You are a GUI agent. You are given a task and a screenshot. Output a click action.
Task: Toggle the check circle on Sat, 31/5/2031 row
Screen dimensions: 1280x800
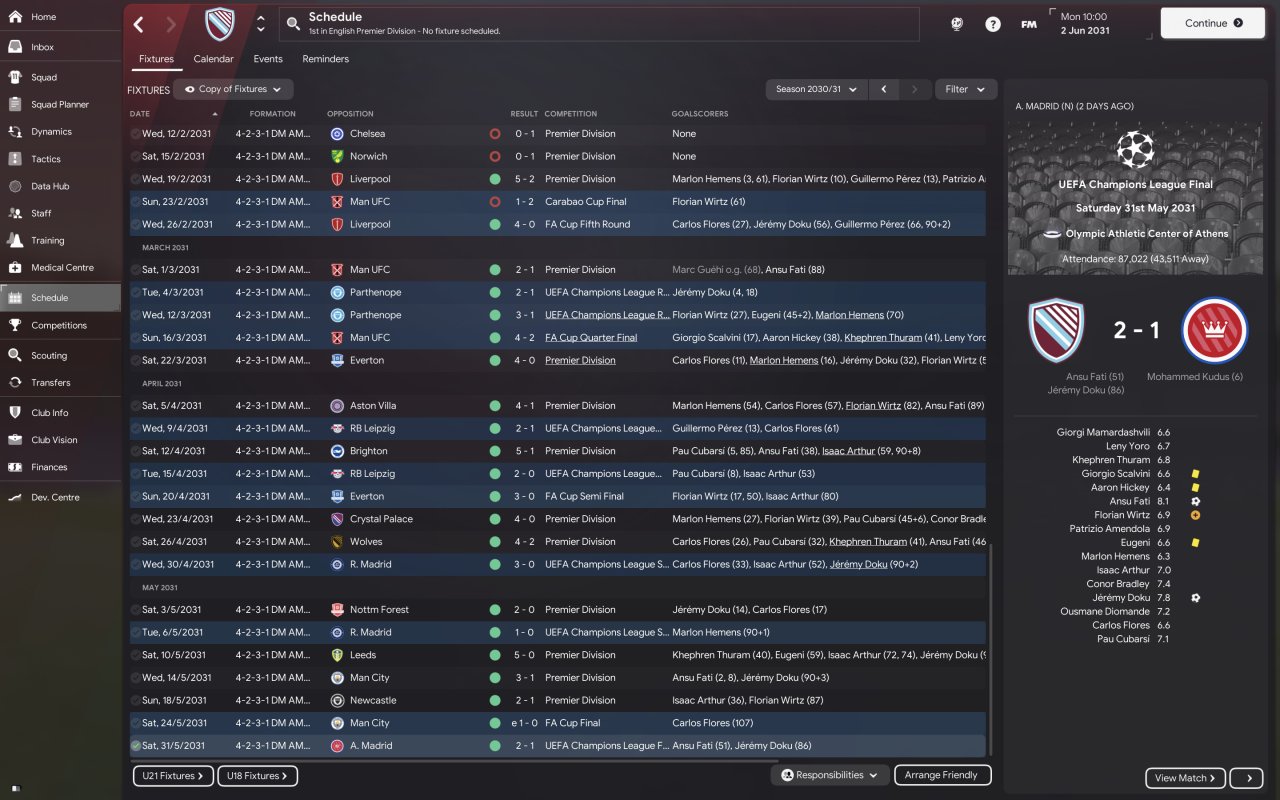[x=136, y=745]
